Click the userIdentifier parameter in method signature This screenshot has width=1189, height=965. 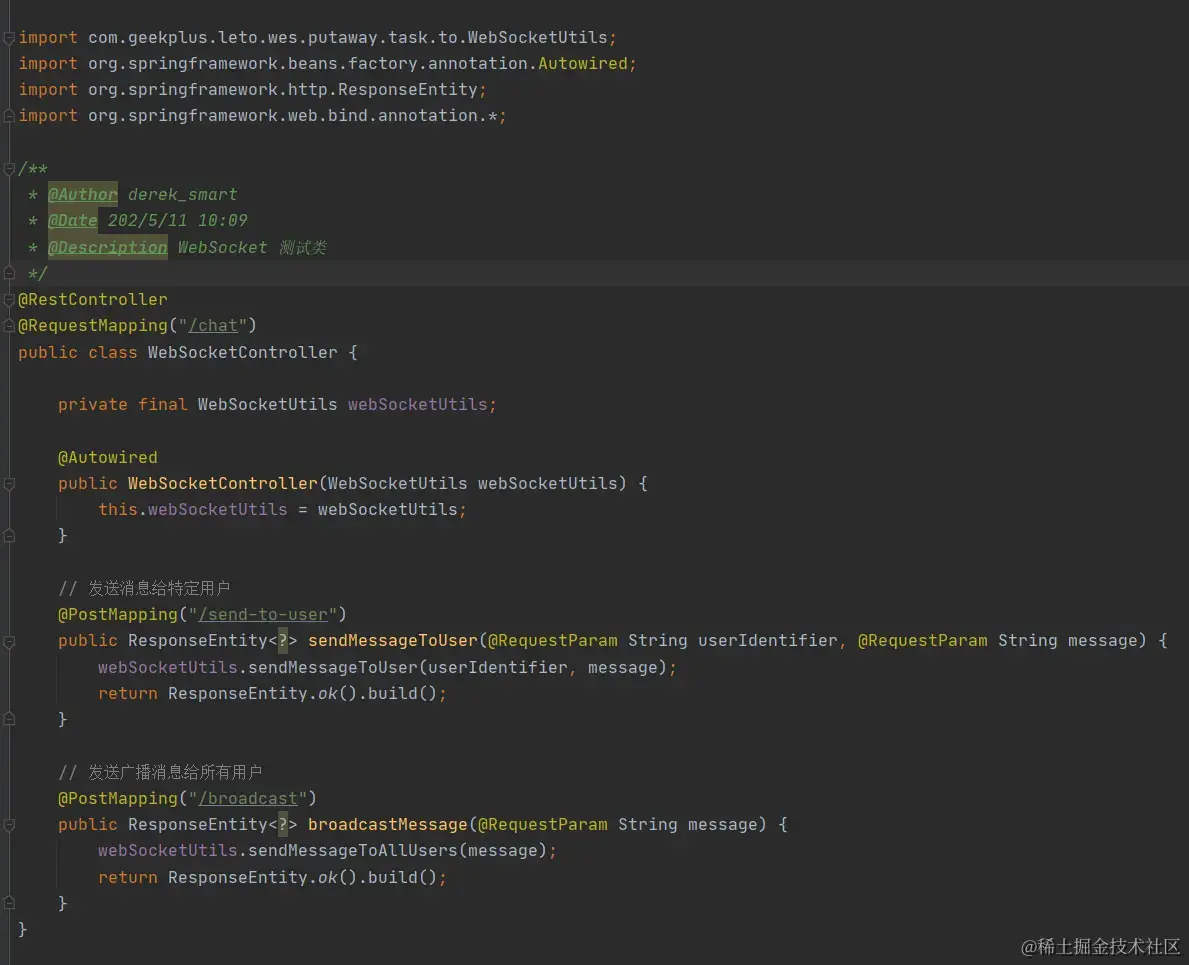tap(767, 641)
